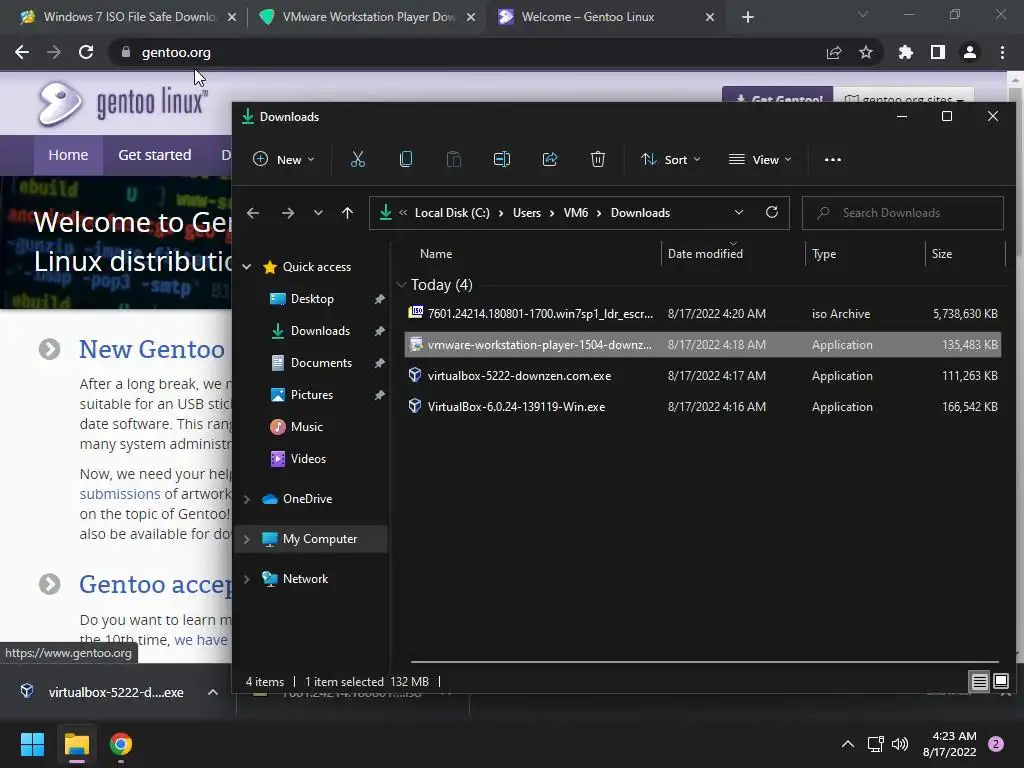Click the Users breadcrumb in address bar
This screenshot has width=1024, height=768.
(x=526, y=213)
